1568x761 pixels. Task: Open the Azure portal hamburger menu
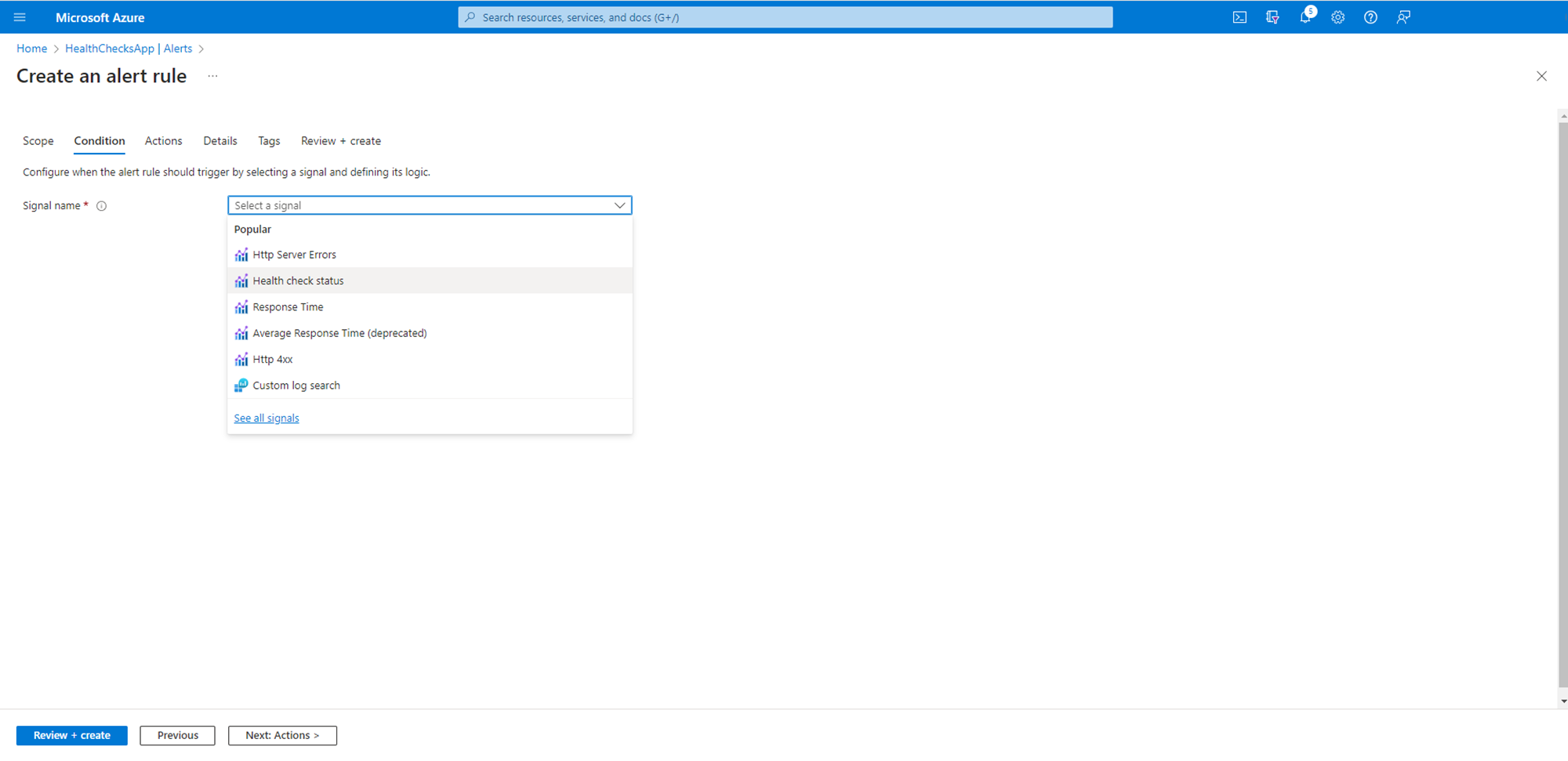click(20, 17)
